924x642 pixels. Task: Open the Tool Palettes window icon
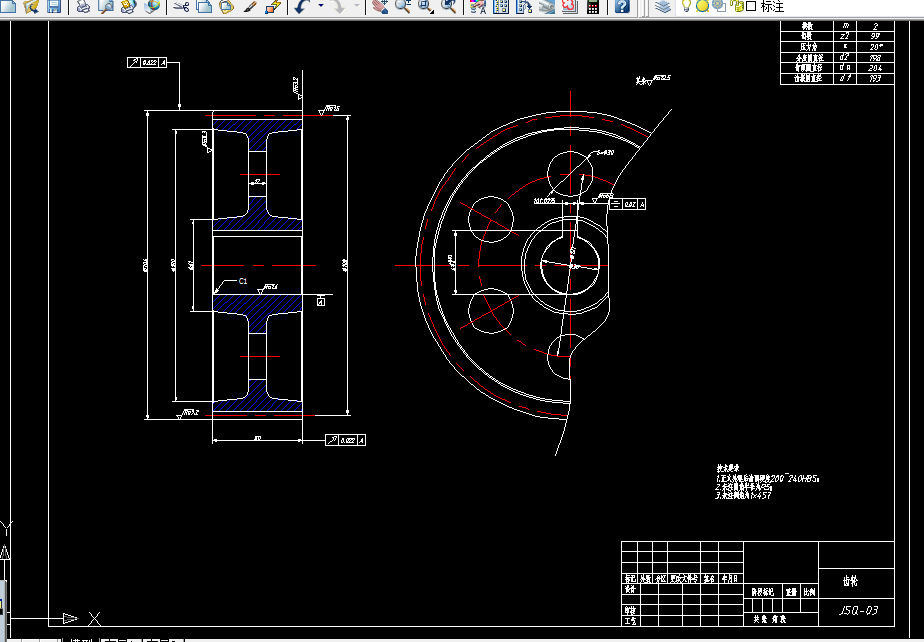pos(524,6)
